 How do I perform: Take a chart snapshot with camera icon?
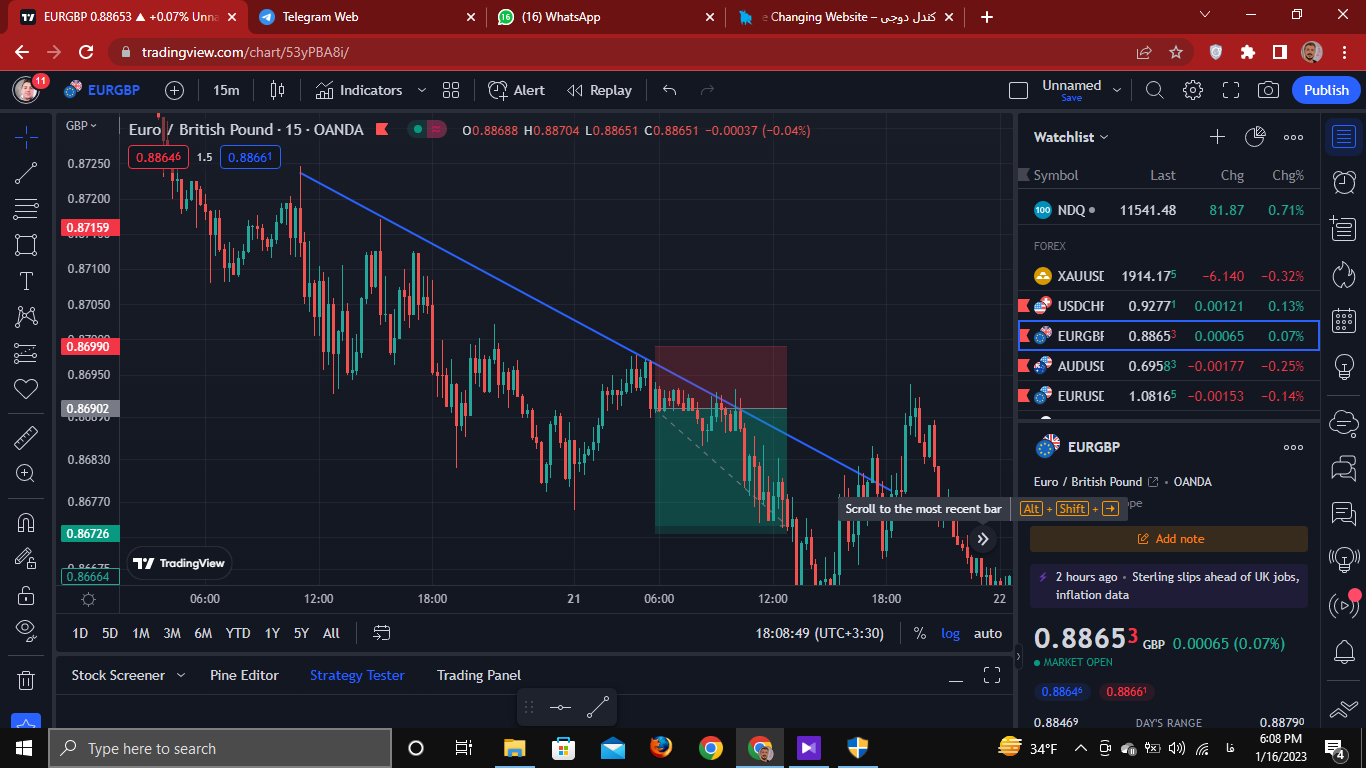tap(1268, 90)
